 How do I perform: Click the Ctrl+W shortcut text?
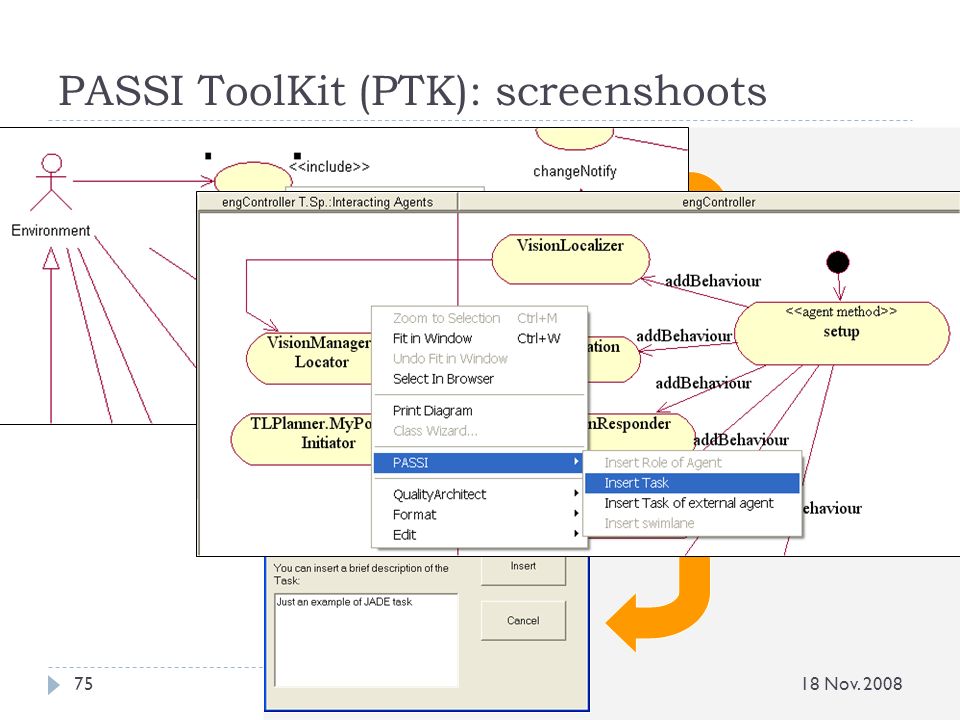coord(539,339)
